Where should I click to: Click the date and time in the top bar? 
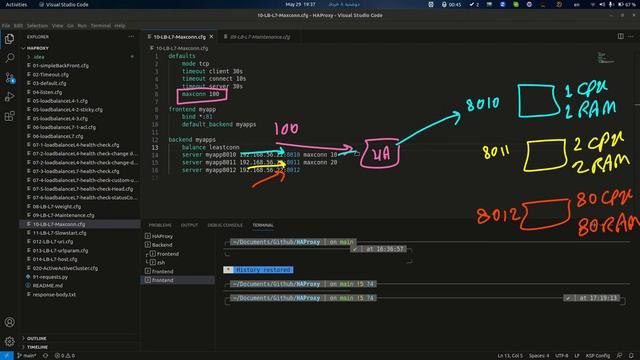(x=300, y=4)
